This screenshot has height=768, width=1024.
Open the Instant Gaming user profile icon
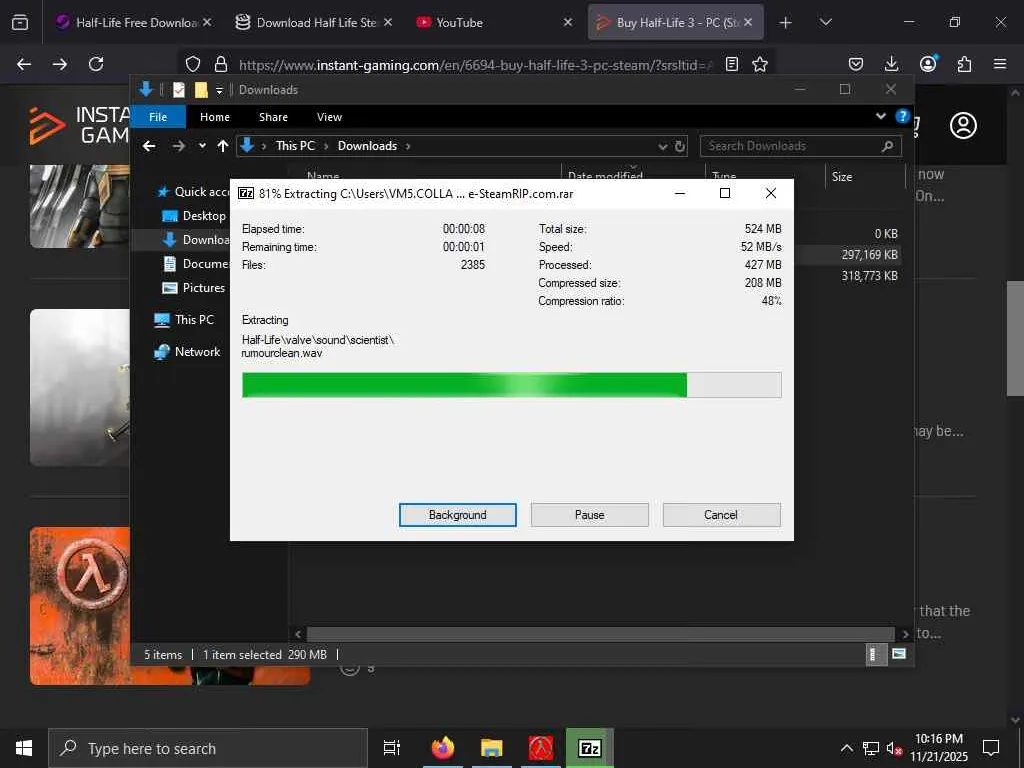963,125
